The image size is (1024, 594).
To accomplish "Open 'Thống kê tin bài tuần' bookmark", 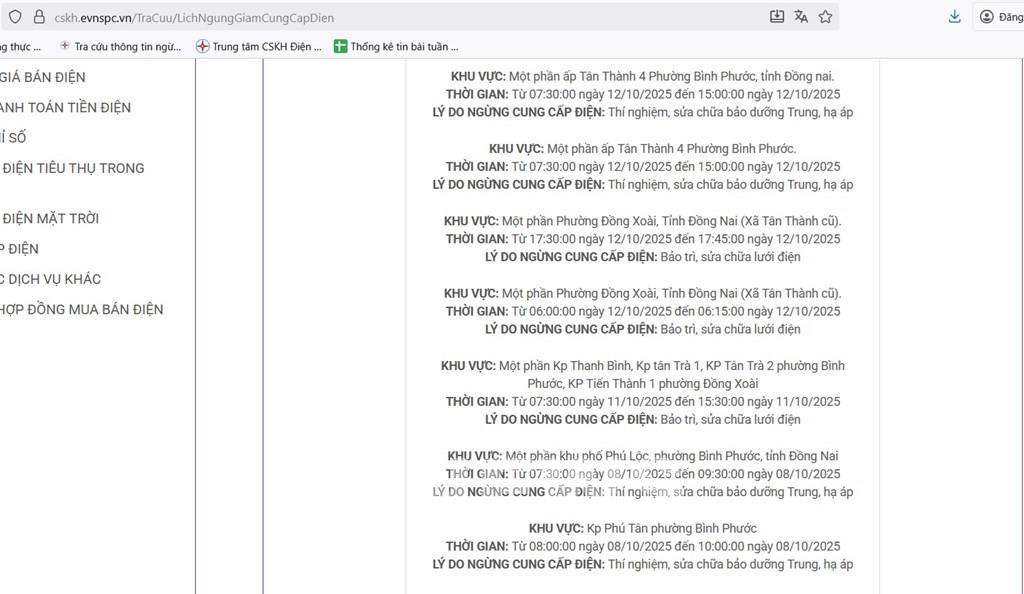I will 404,46.
